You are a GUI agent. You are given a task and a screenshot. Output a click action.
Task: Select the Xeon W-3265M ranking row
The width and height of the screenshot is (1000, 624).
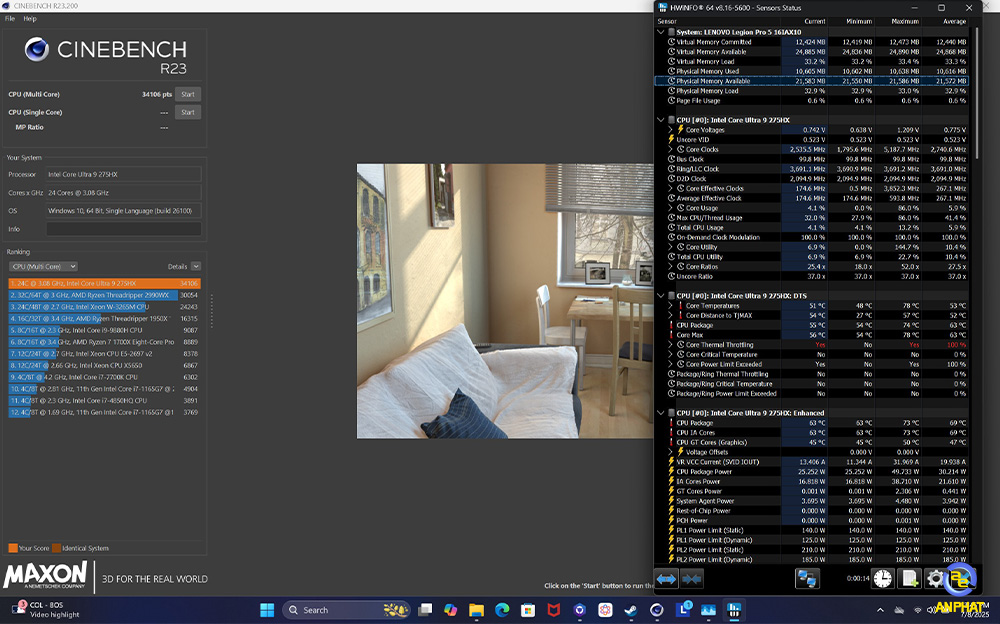105,307
